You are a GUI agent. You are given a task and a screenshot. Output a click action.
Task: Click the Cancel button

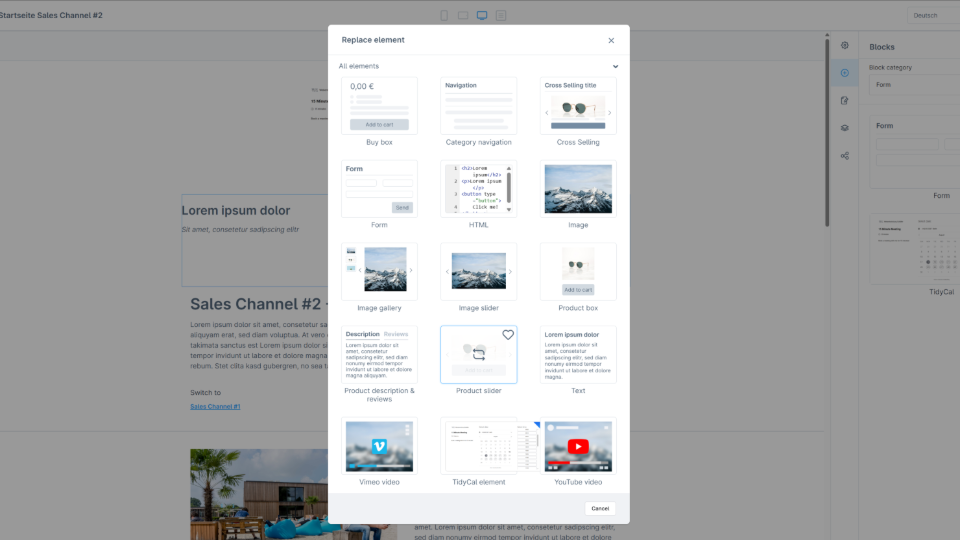[x=599, y=508]
